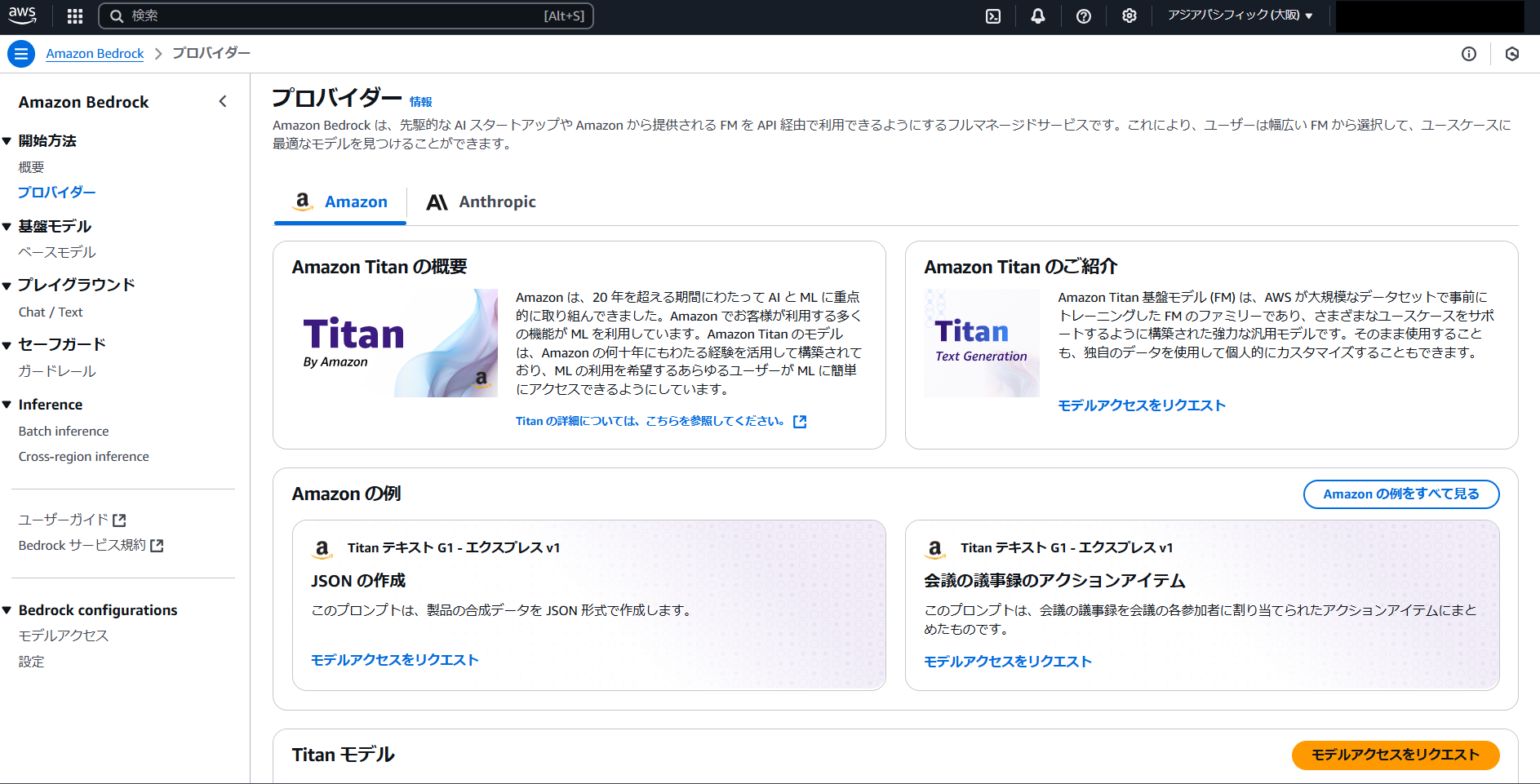This screenshot has width=1540, height=784.
Task: Collapse the Amazon Bedrock sidebar arrow
Action: (x=223, y=101)
